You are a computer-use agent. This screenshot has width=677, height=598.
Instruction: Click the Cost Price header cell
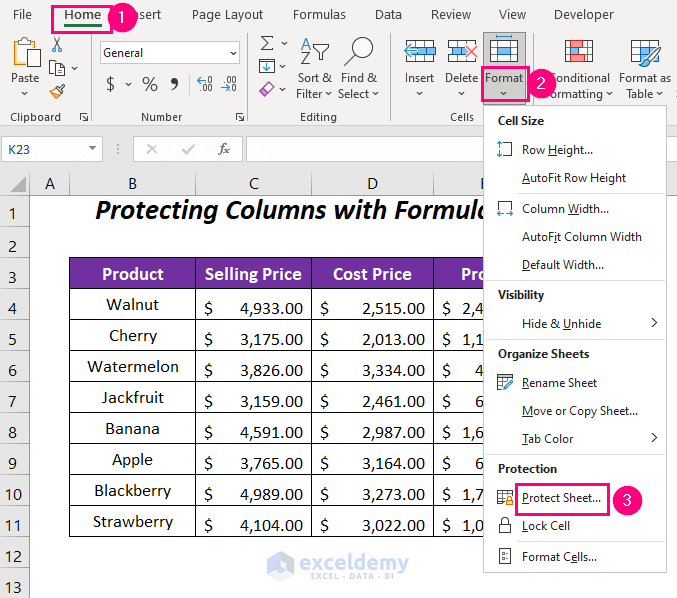(372, 274)
